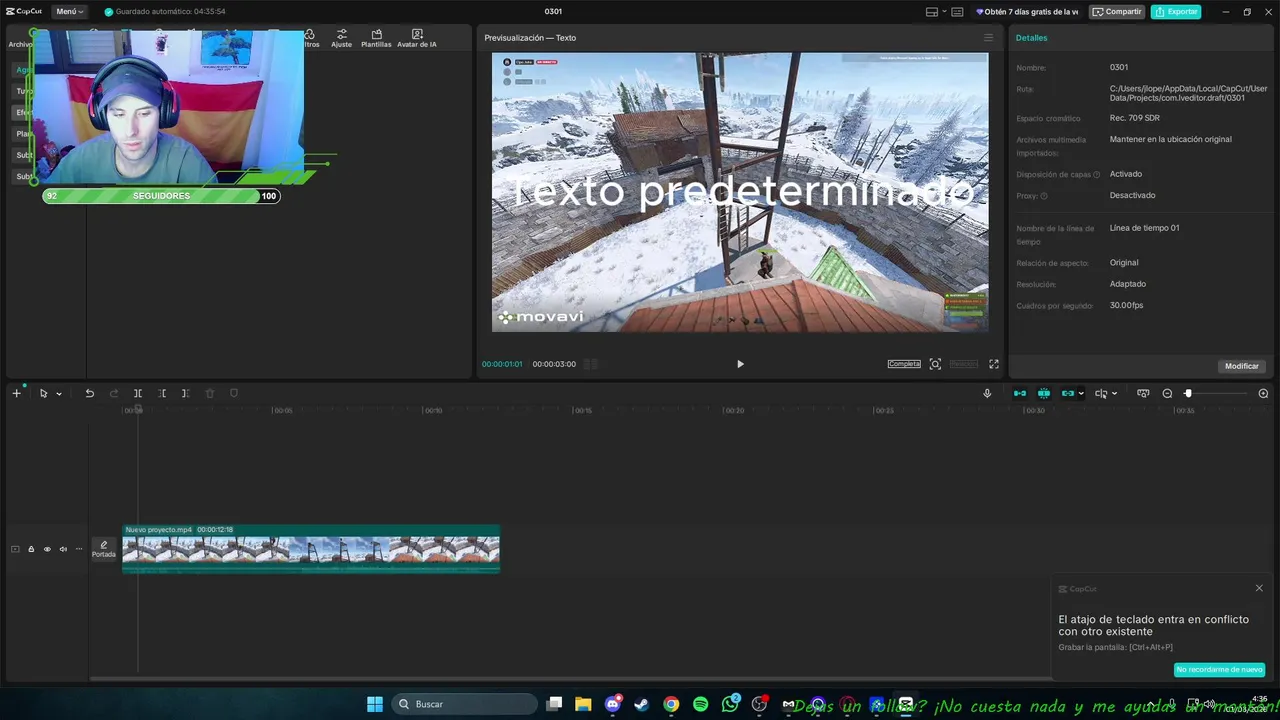Image resolution: width=1280 pixels, height=720 pixels.
Task: Expand the layout options arrow
Action: click(x=943, y=12)
